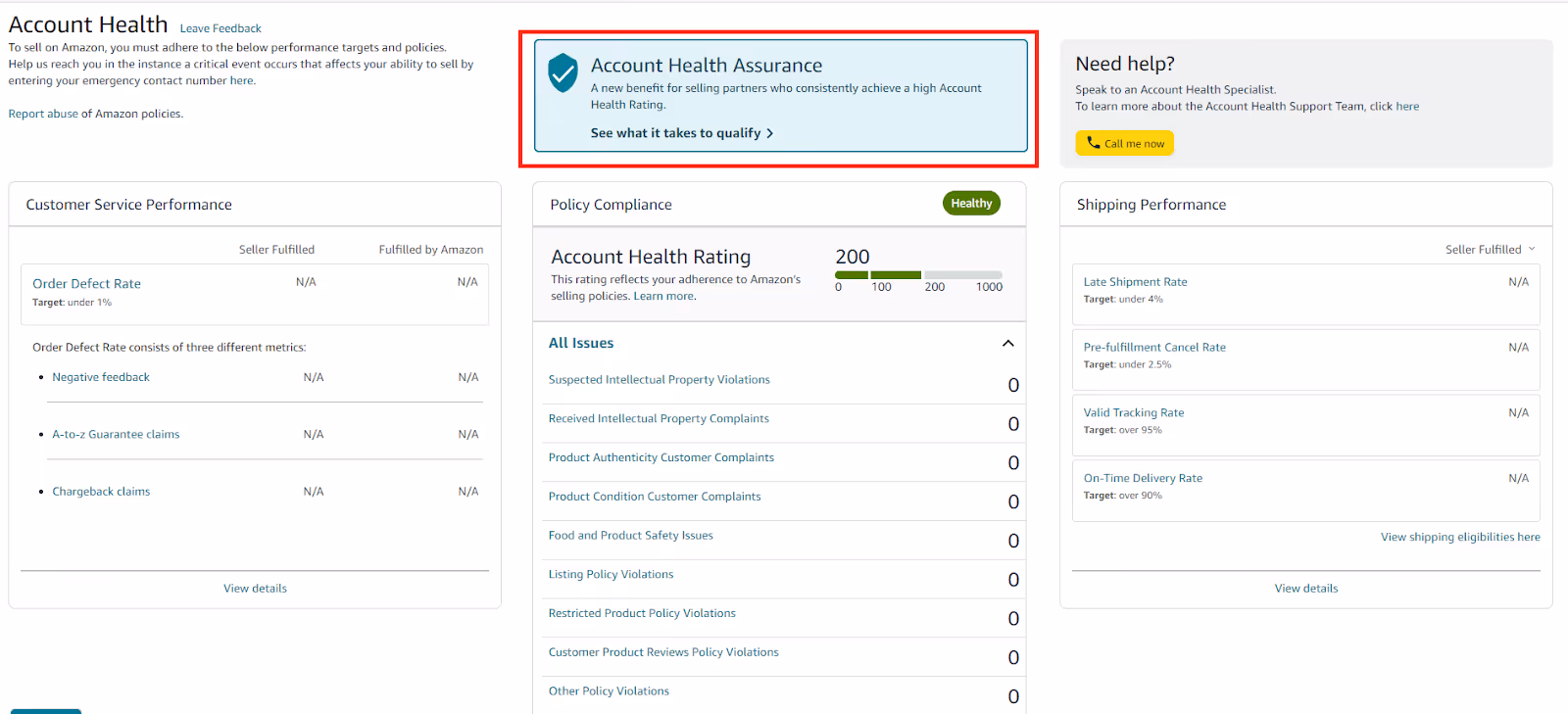The width and height of the screenshot is (1568, 714).
Task: Click the Account Health Rating value 200
Action: (853, 257)
